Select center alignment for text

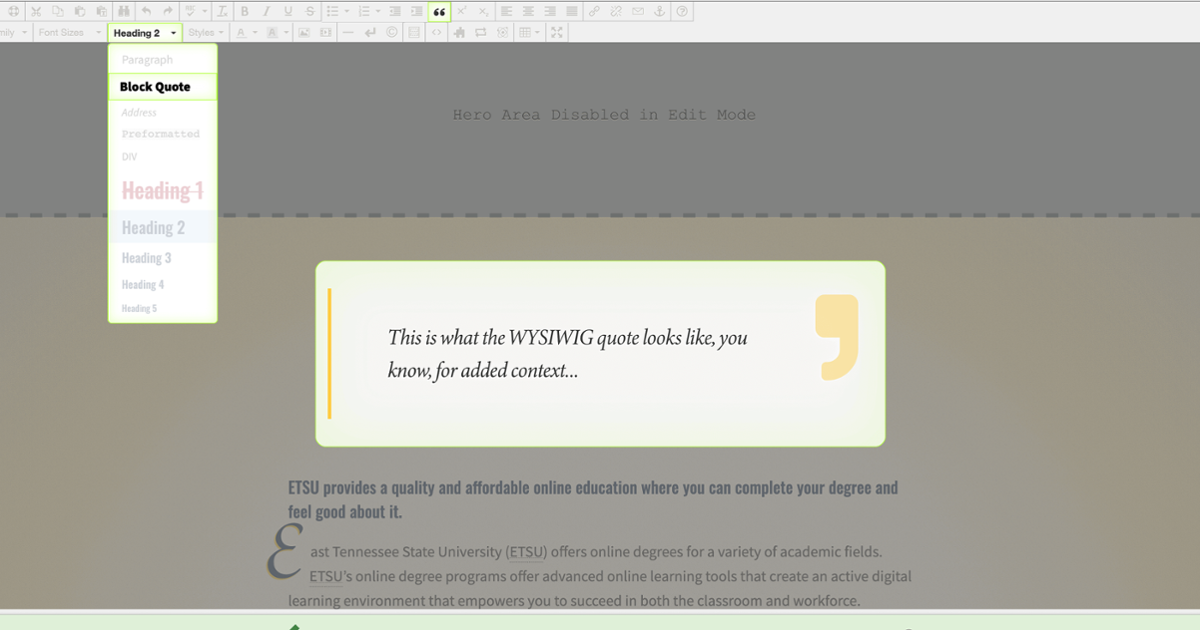tap(529, 11)
